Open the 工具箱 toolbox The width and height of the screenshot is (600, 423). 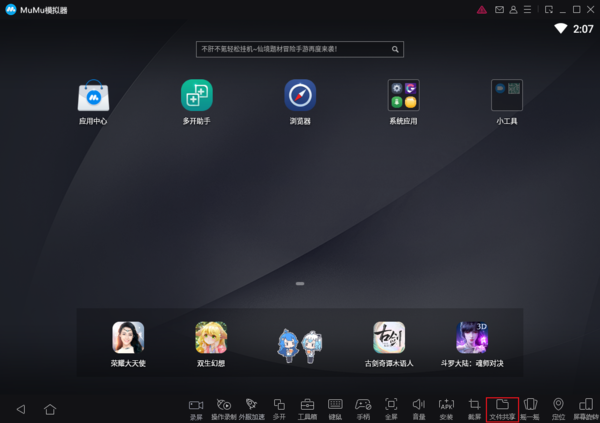[x=307, y=409]
